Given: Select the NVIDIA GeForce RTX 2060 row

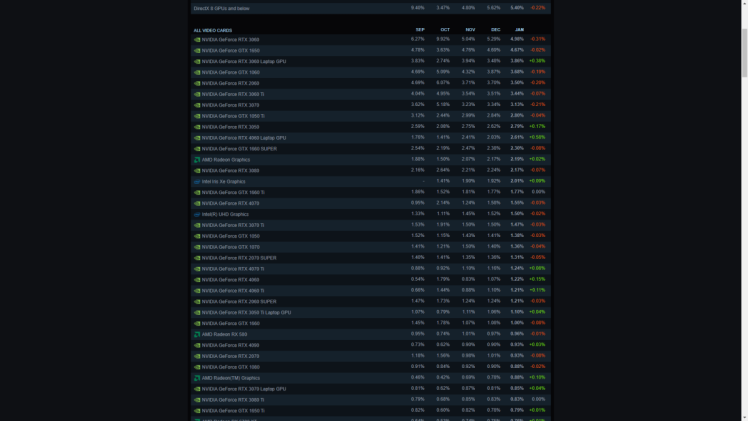Looking at the screenshot, I should [x=230, y=83].
